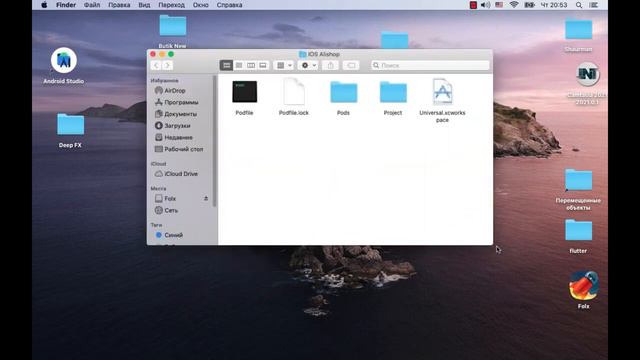The width and height of the screenshot is (640, 360).
Task: Click the IOS Alishop window title
Action: pos(324,54)
